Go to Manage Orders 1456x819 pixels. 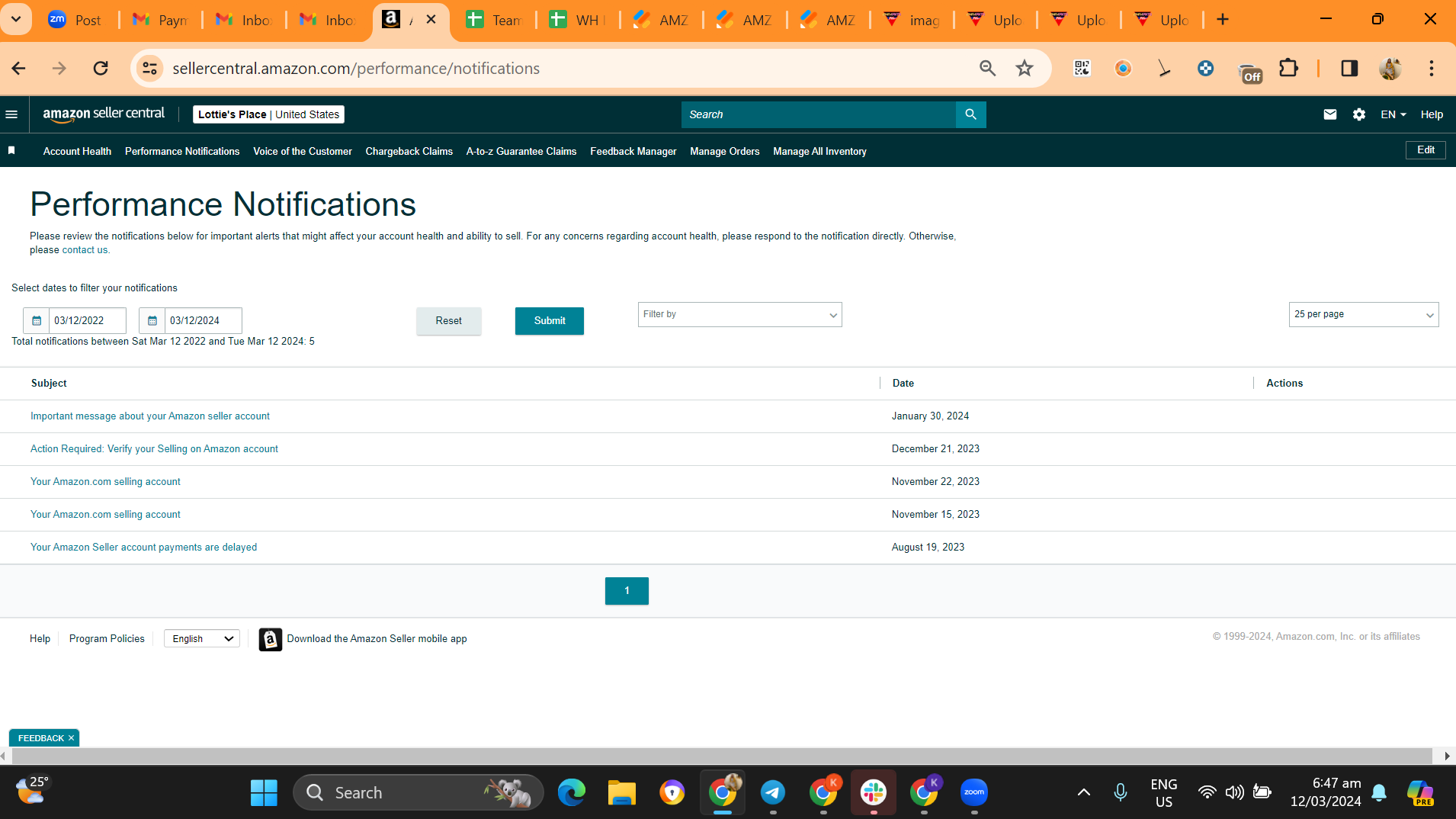click(x=724, y=151)
